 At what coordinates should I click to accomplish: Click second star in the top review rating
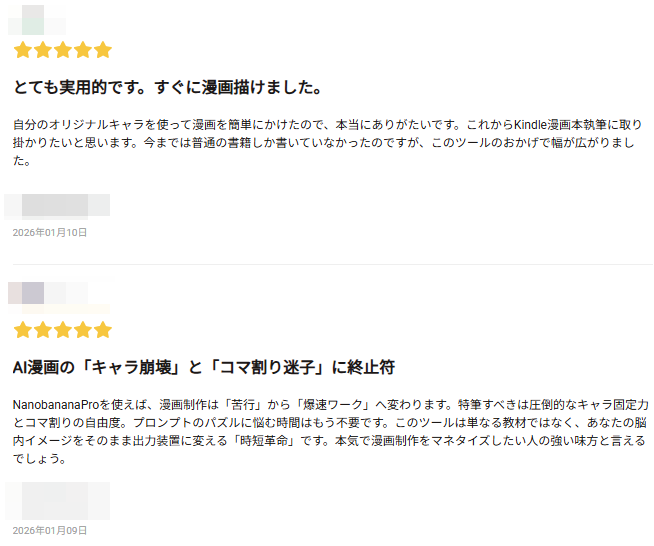42,50
